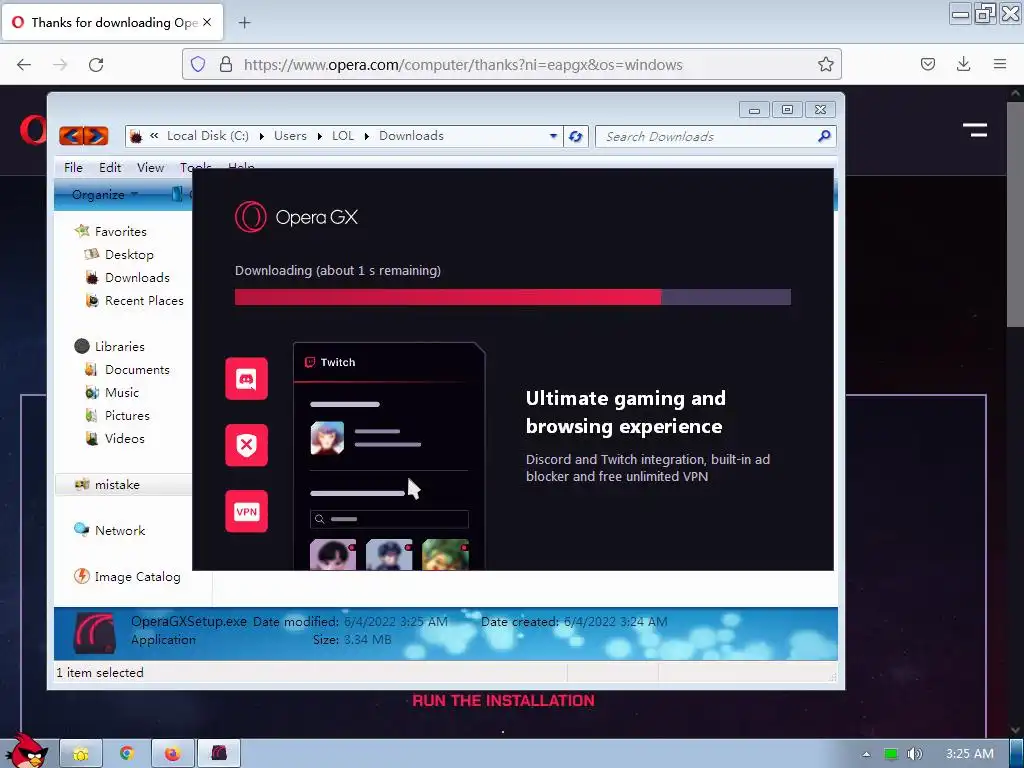Switch to Opera GX installer on taskbar
This screenshot has width=1024, height=768.
coord(219,754)
